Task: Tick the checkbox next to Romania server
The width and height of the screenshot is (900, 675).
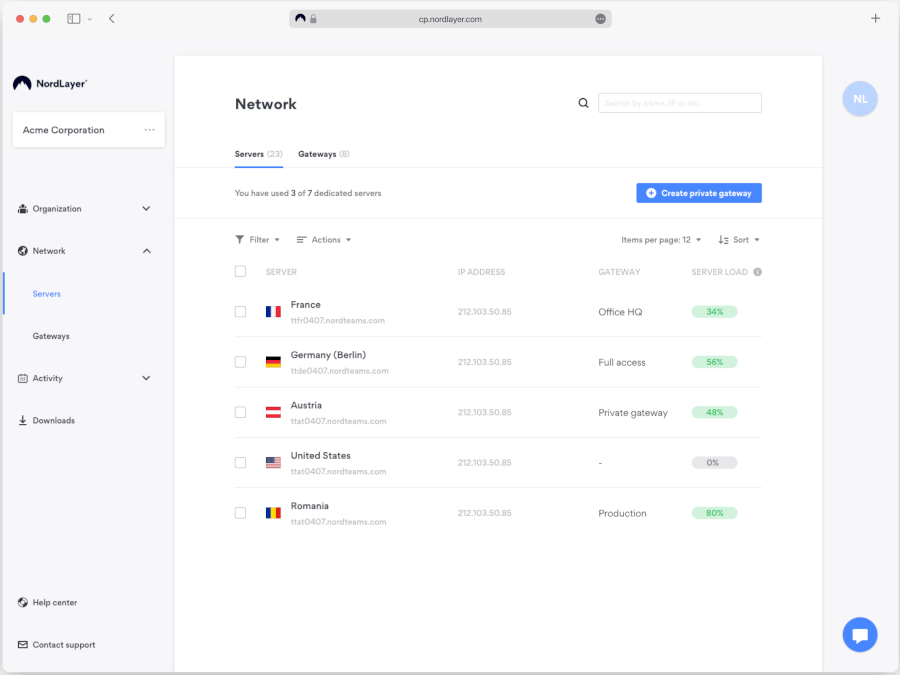Action: (x=240, y=512)
